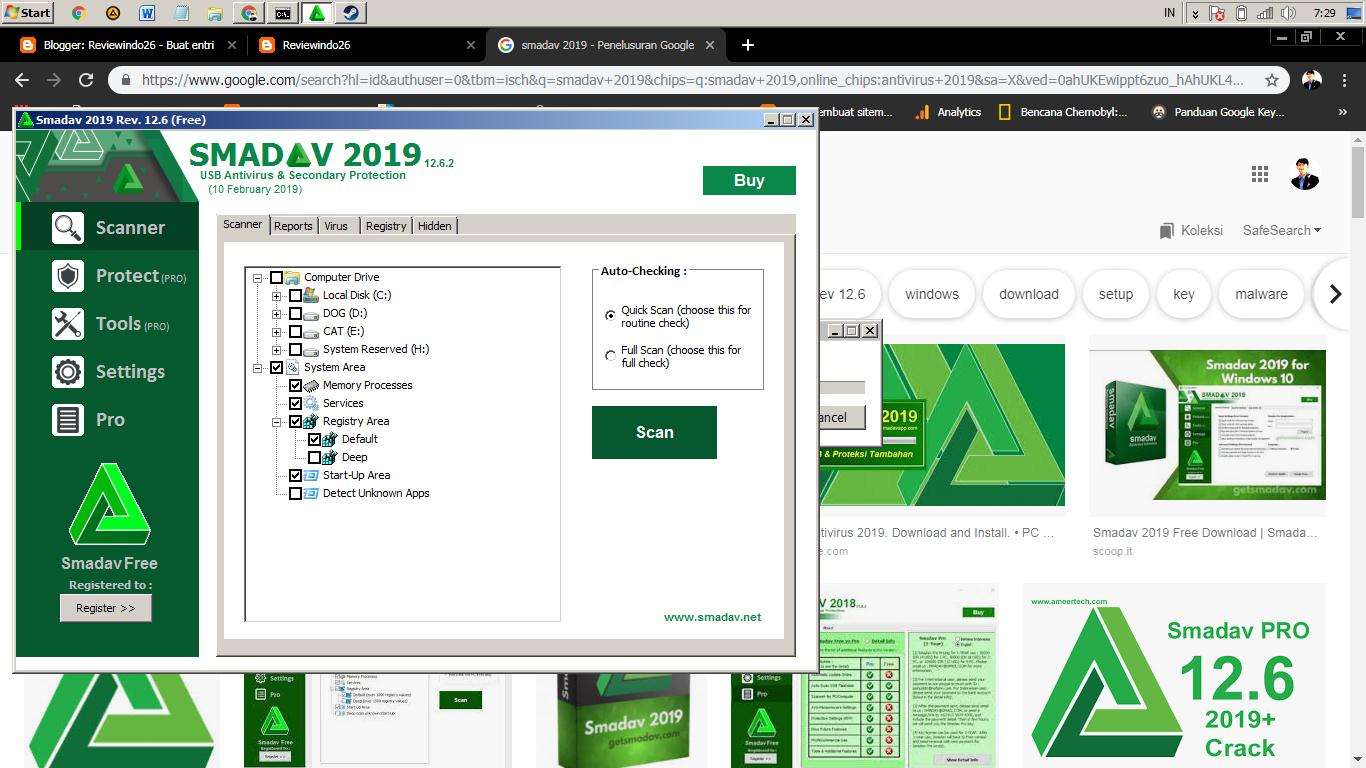Screen dimensions: 1366x768
Task: Open the SafeSearch dropdown
Action: click(x=1281, y=230)
